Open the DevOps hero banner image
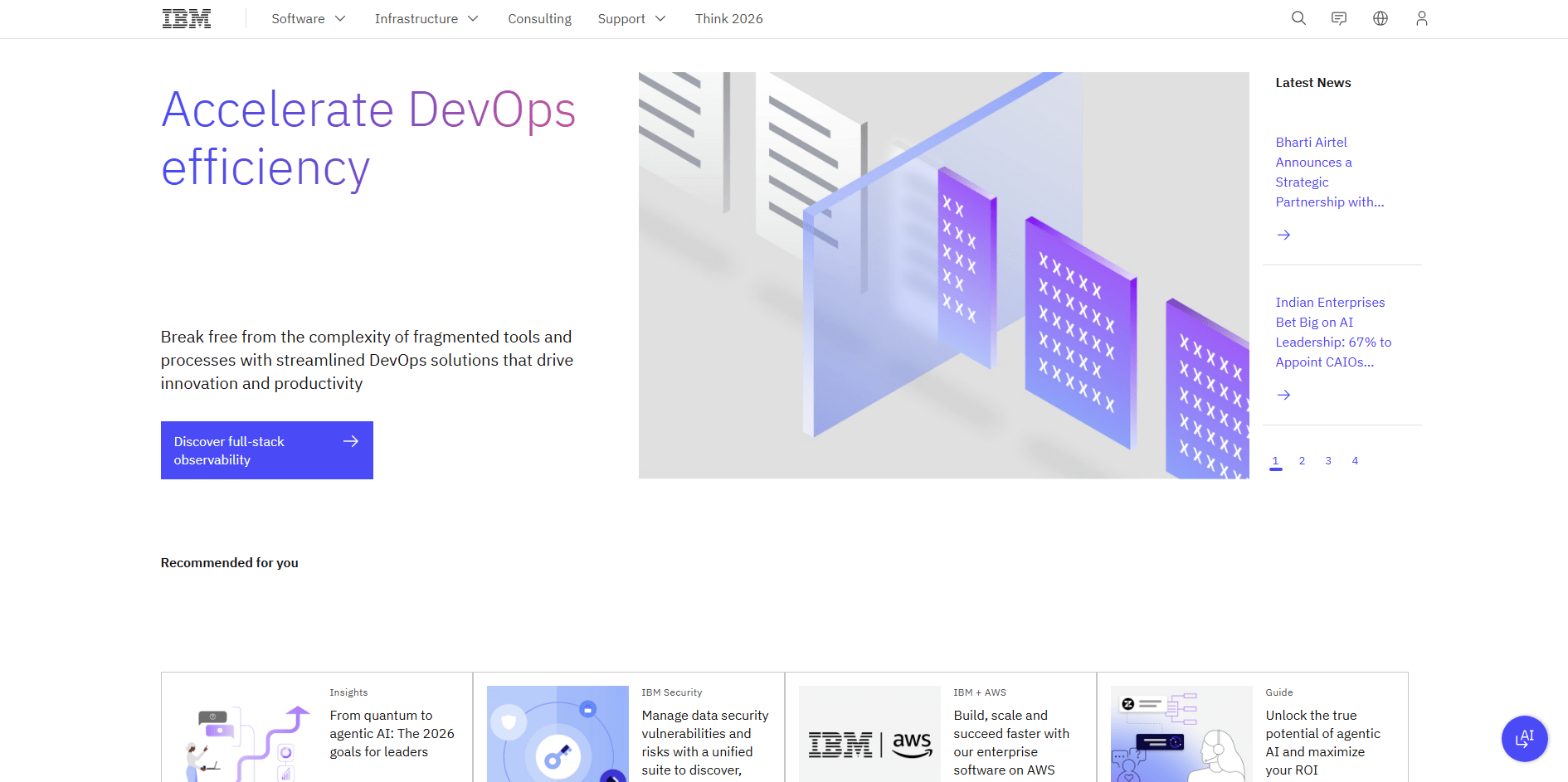1568x782 pixels. coord(943,275)
